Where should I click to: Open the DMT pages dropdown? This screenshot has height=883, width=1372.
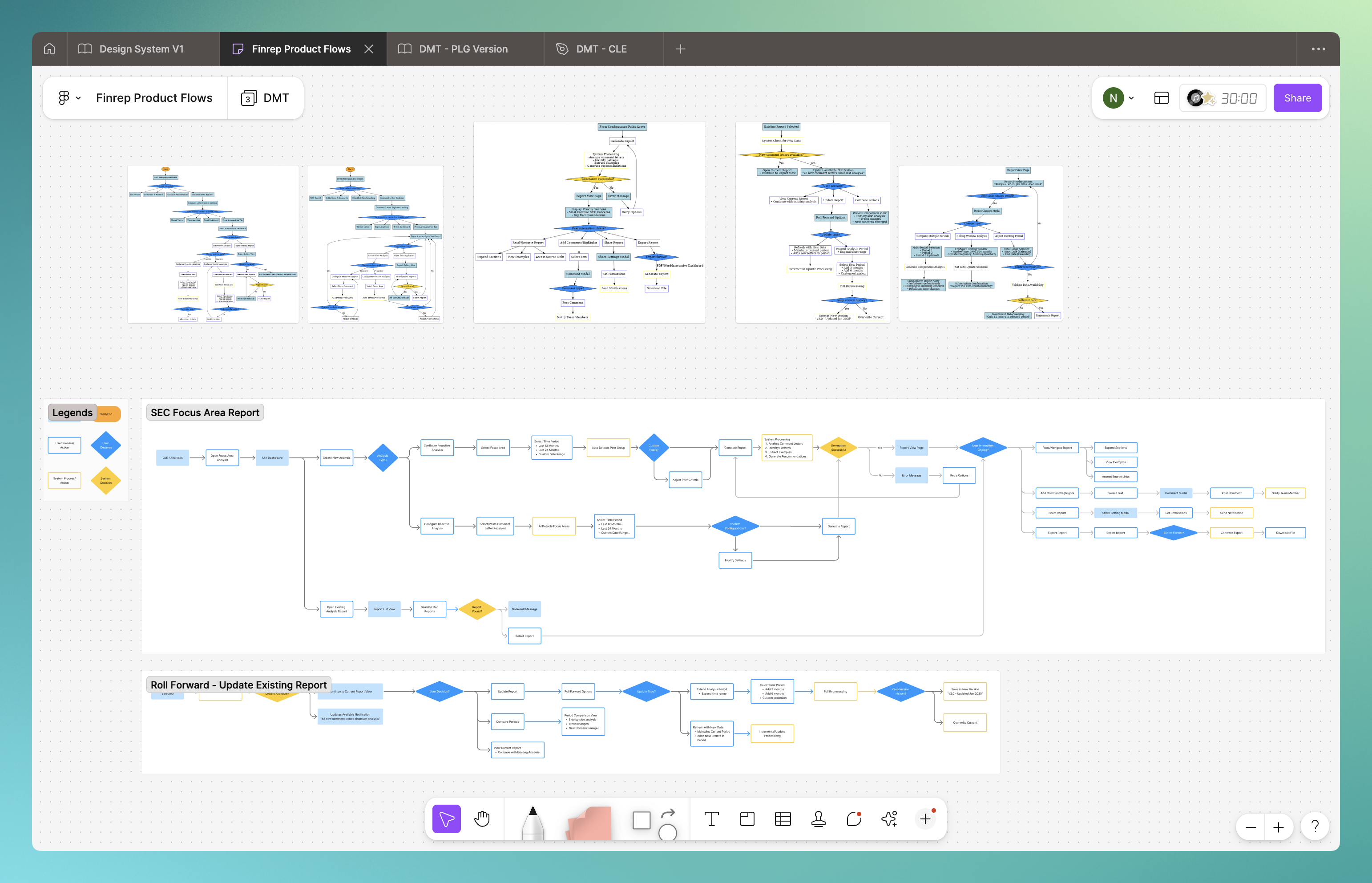265,98
